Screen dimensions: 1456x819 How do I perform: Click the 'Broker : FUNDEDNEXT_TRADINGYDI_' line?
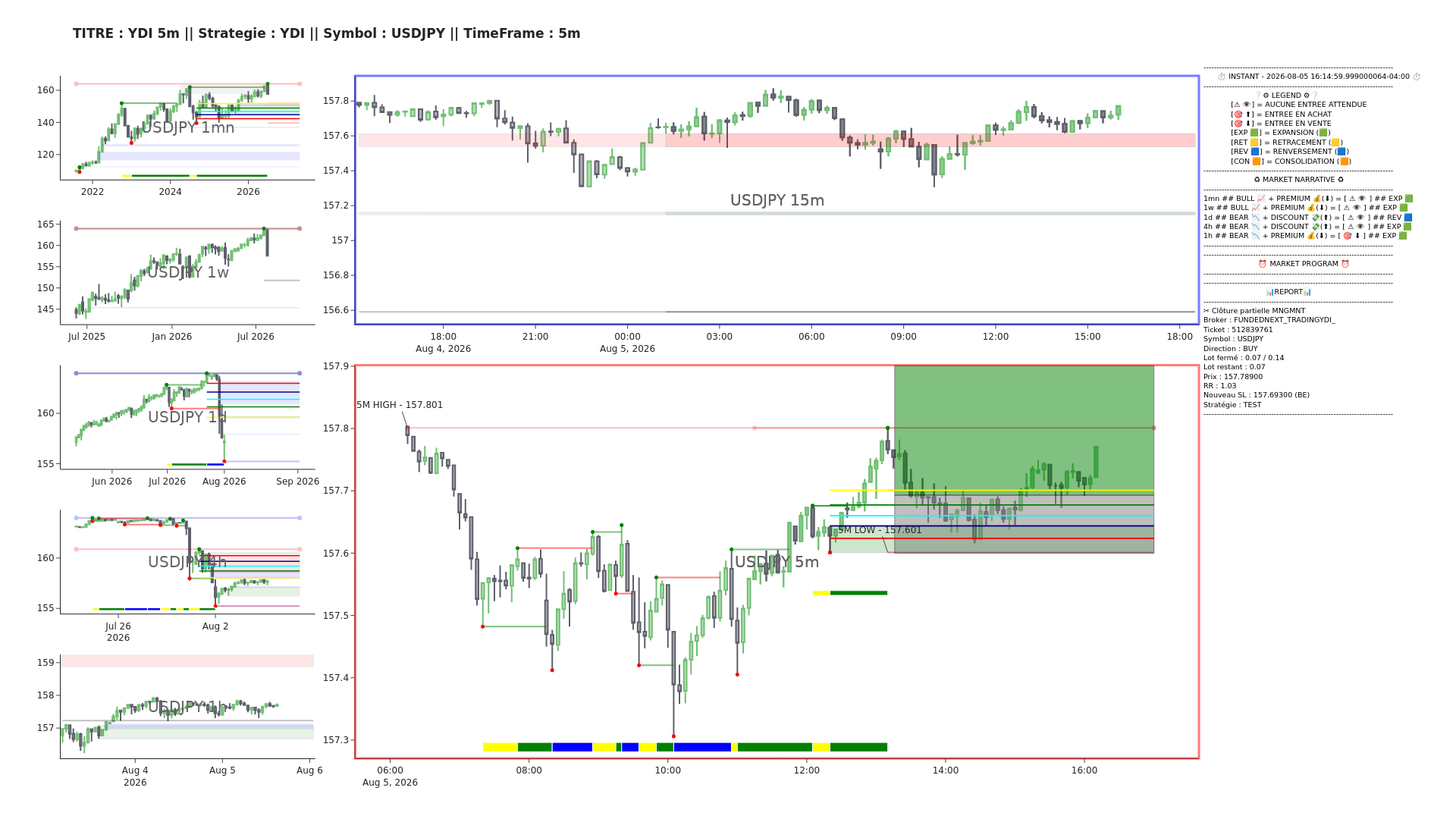[x=1269, y=320]
